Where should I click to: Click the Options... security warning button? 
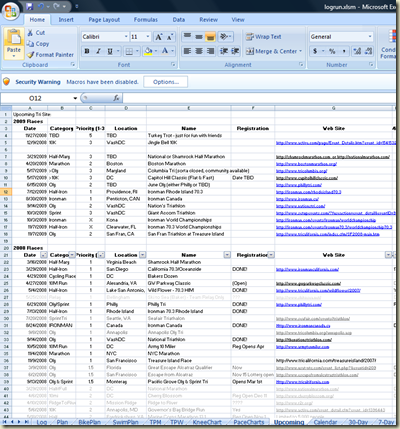click(166, 82)
